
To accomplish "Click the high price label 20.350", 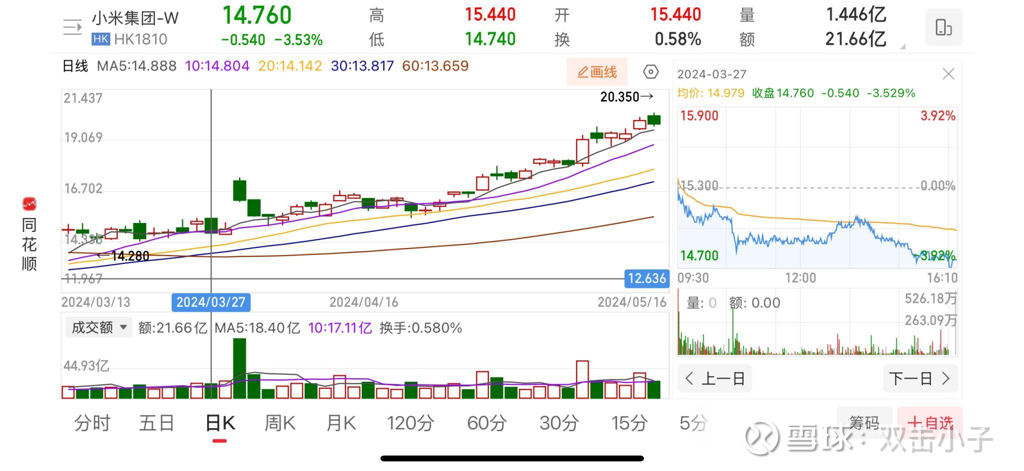I will 626,97.
